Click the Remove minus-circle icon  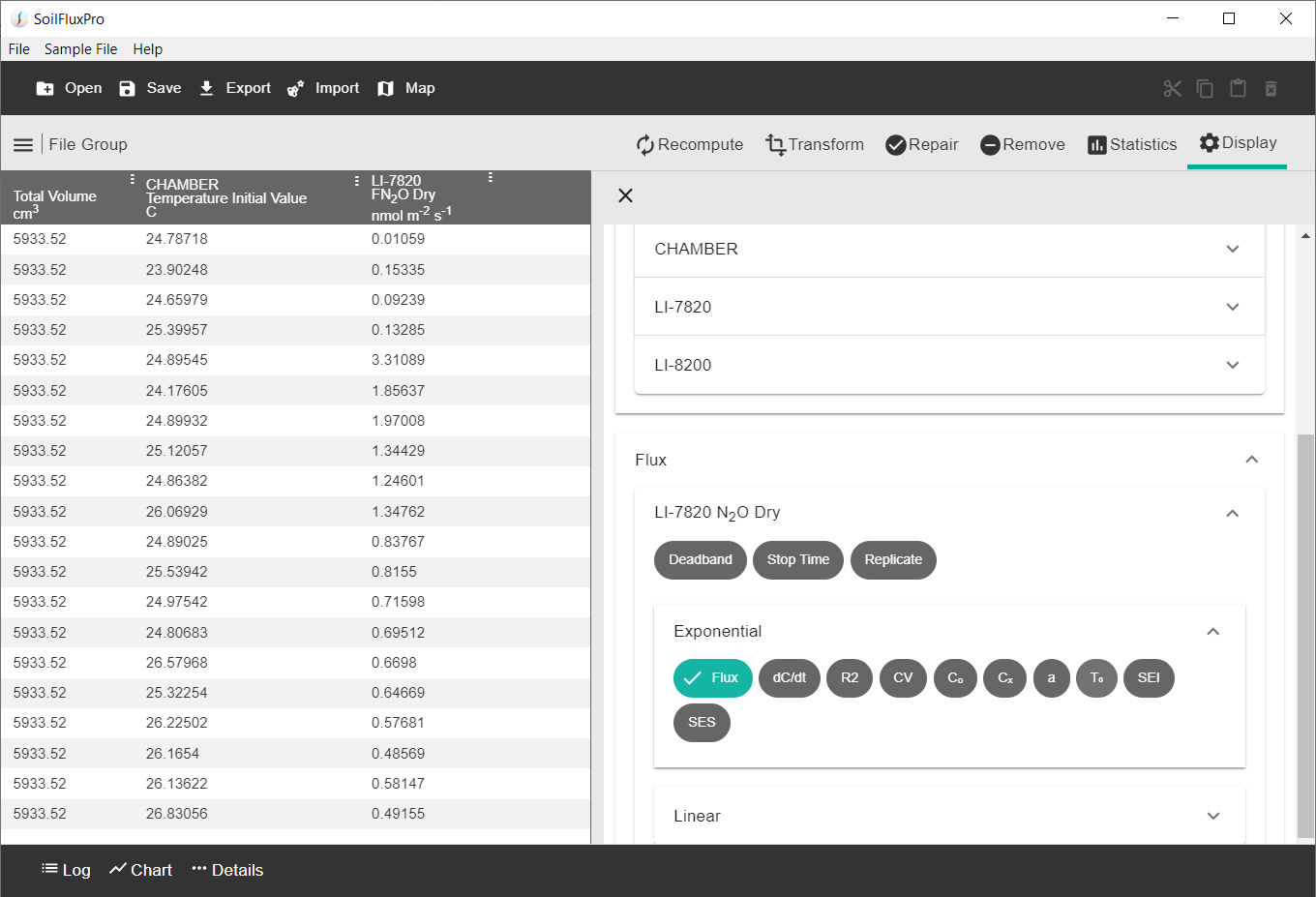(x=990, y=144)
